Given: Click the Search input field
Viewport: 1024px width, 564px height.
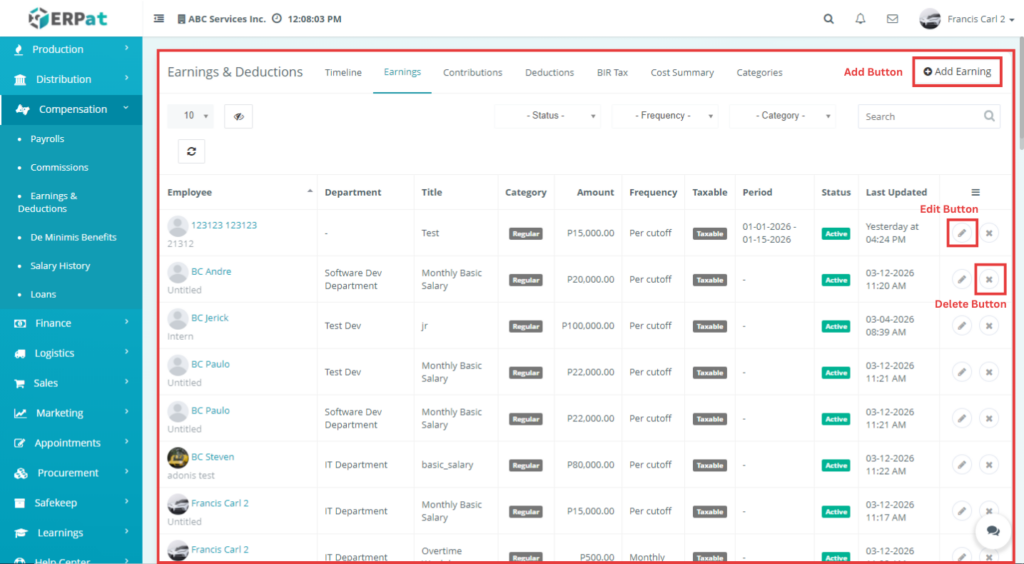Looking at the screenshot, I should tap(920, 116).
